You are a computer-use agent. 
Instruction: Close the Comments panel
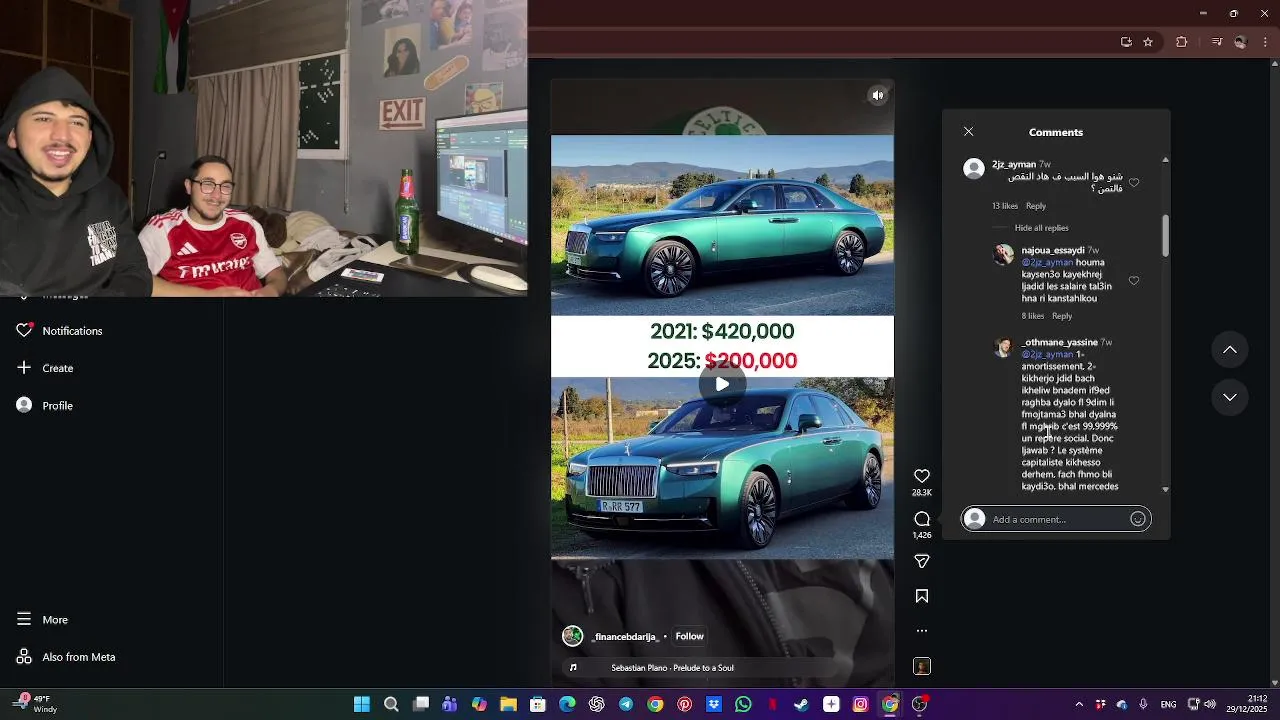coord(968,132)
